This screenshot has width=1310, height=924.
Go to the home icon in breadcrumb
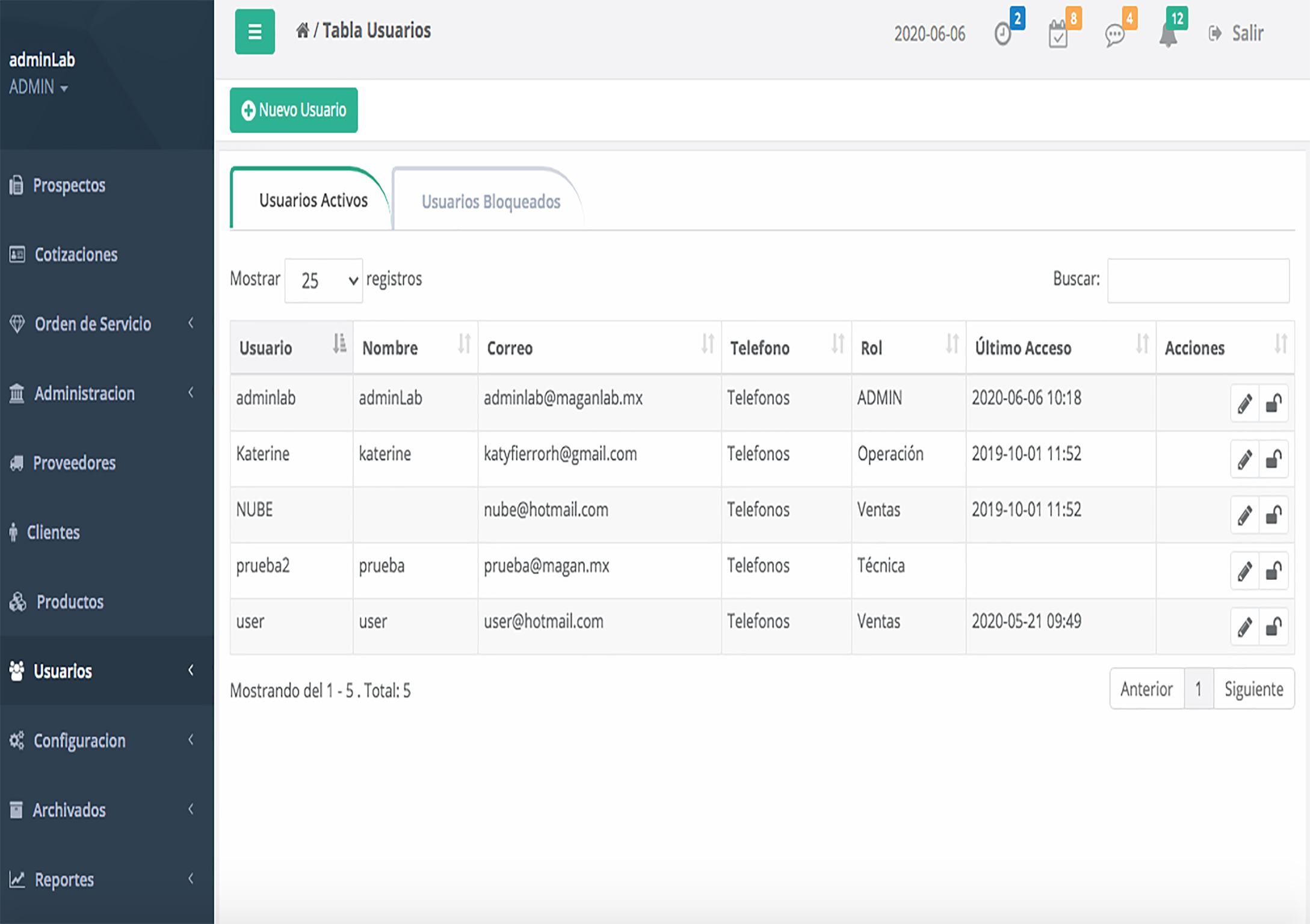303,30
